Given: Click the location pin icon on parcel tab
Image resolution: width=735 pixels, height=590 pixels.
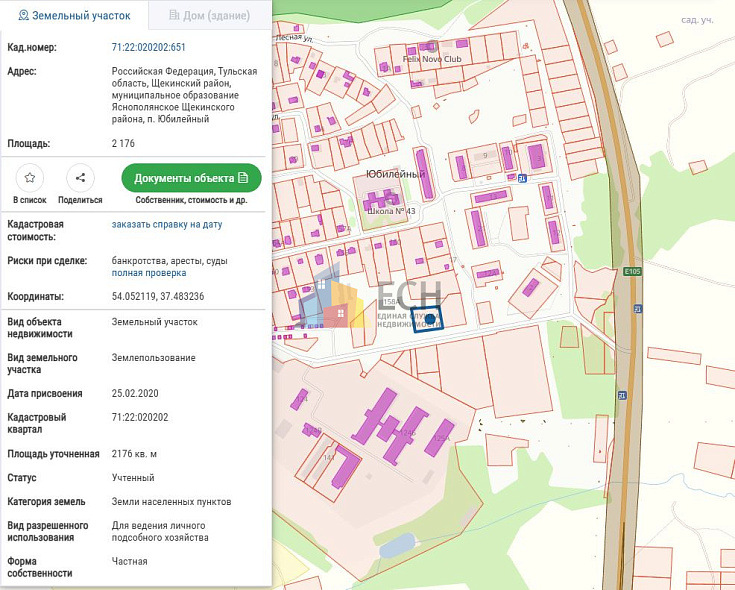Looking at the screenshot, I should 23,15.
